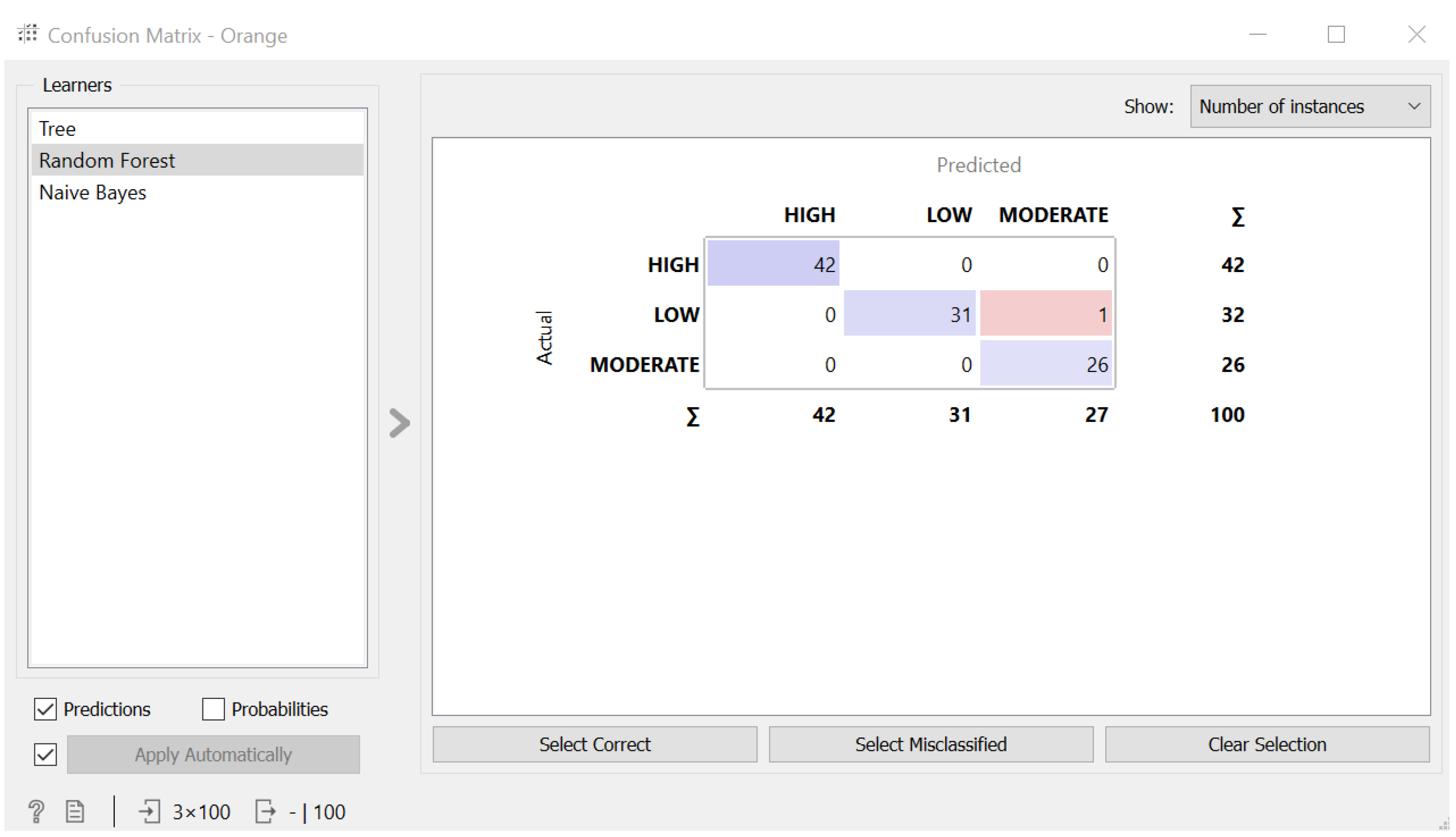The image size is (1456, 837).
Task: Open the report document icon
Action: (75, 811)
